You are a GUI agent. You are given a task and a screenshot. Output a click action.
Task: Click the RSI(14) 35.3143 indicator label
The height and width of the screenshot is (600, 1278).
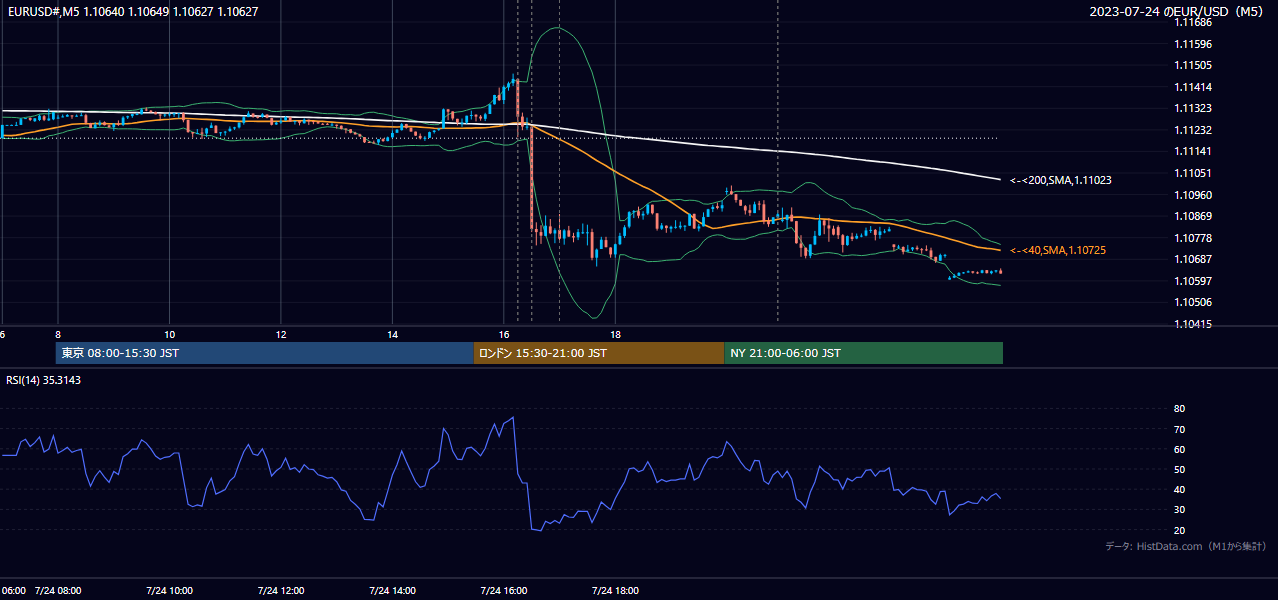pos(43,380)
